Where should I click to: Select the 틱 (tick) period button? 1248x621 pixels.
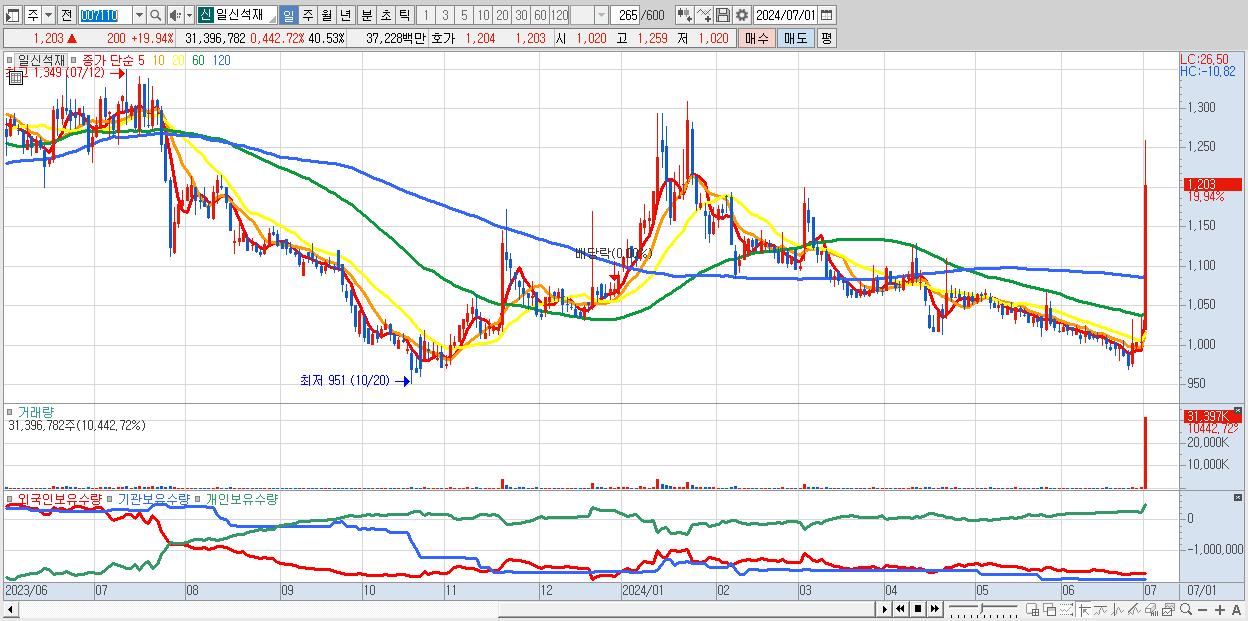[x=404, y=15]
